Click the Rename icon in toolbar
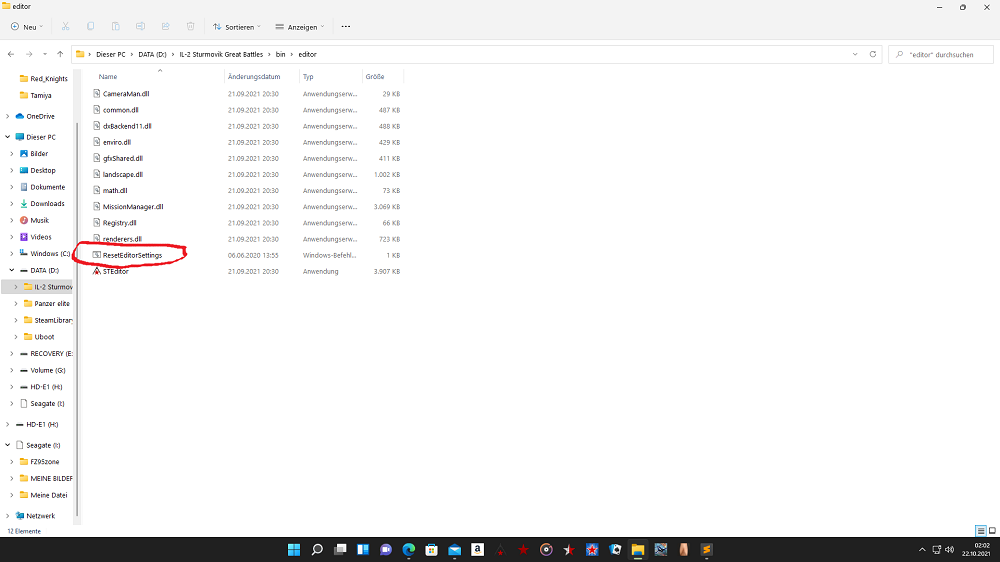Screen dimensions: 1000x562 (141, 26)
